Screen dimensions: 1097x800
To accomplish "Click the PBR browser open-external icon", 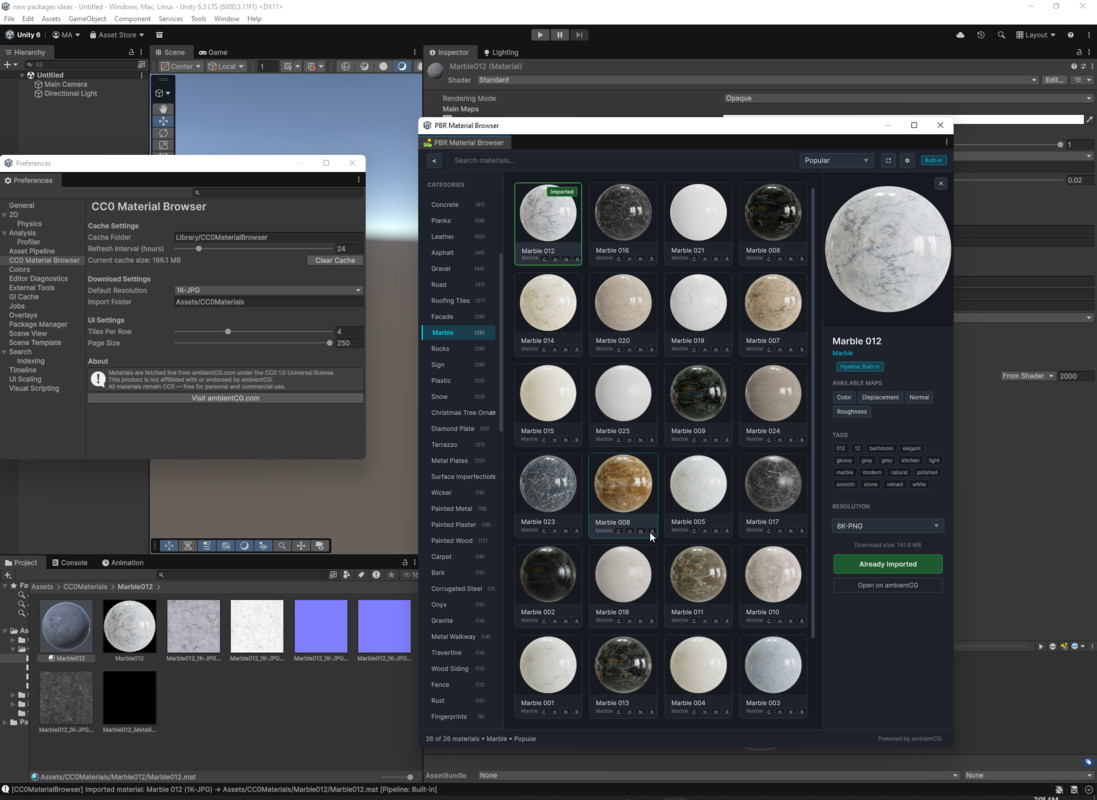I will [888, 160].
